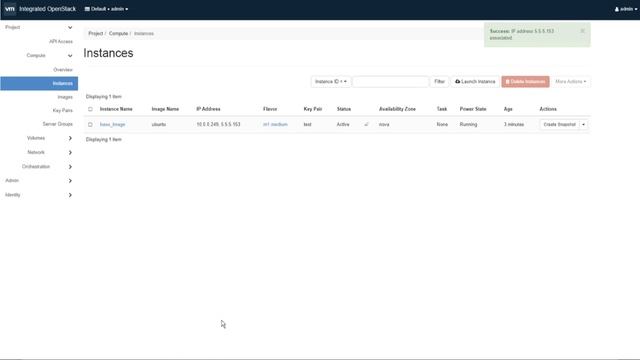Open the base_image instance link
Viewport: 640px width, 360px height.
(113, 124)
